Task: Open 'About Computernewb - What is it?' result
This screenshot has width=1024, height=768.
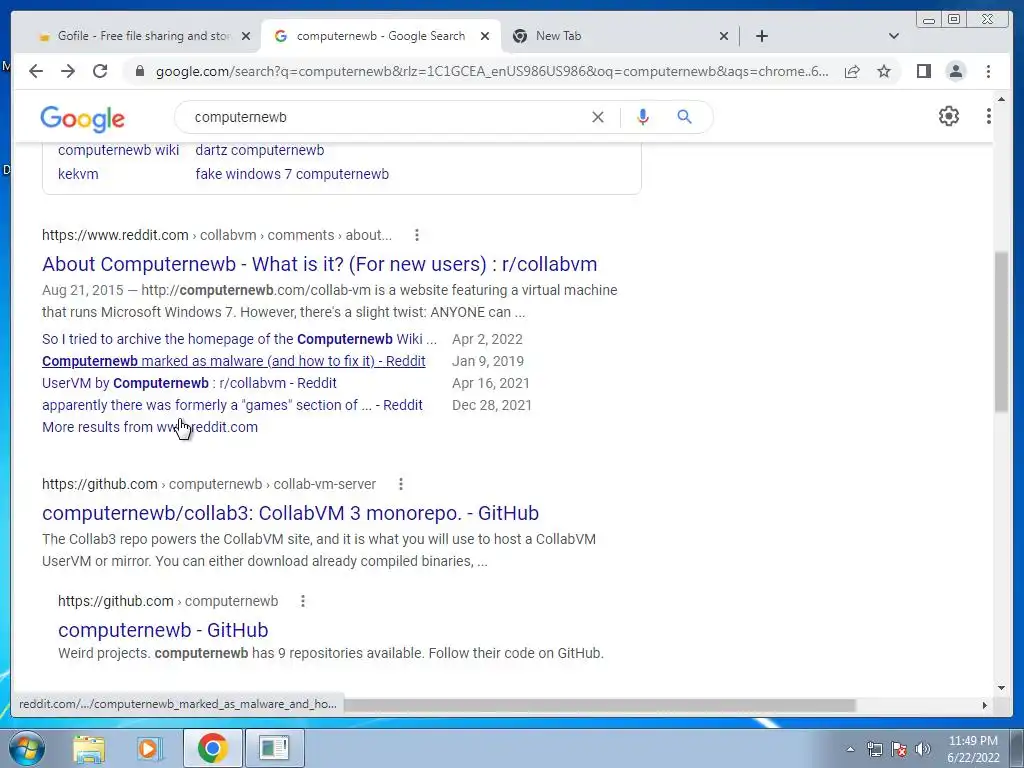Action: [319, 264]
